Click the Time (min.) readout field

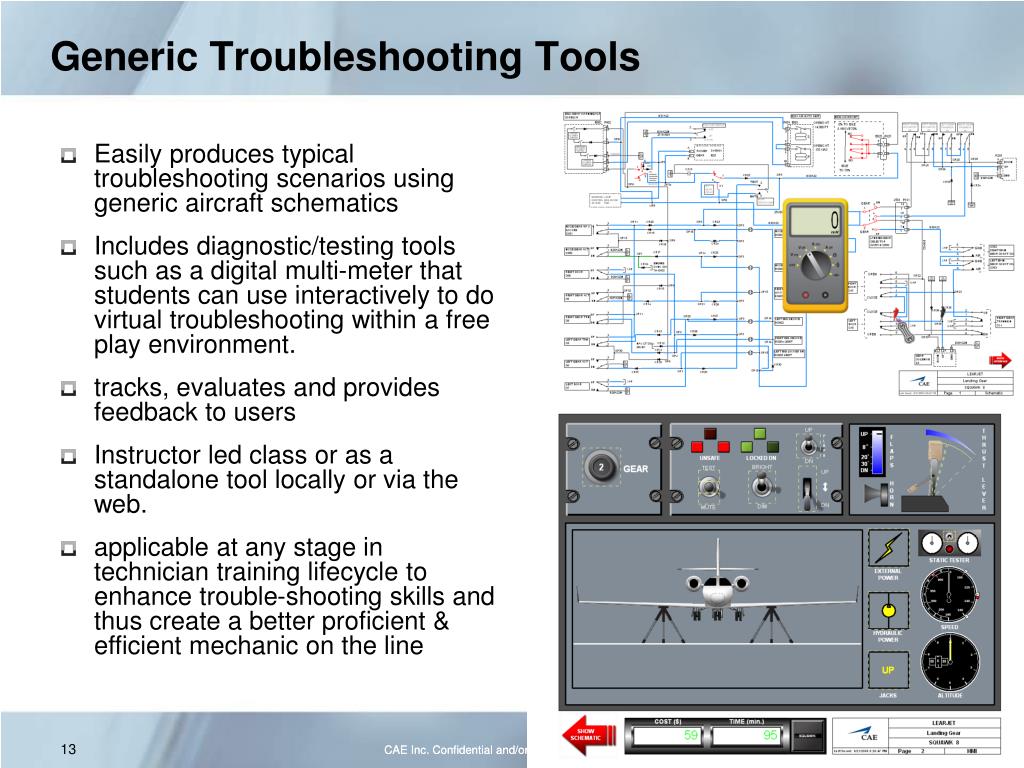[x=746, y=735]
